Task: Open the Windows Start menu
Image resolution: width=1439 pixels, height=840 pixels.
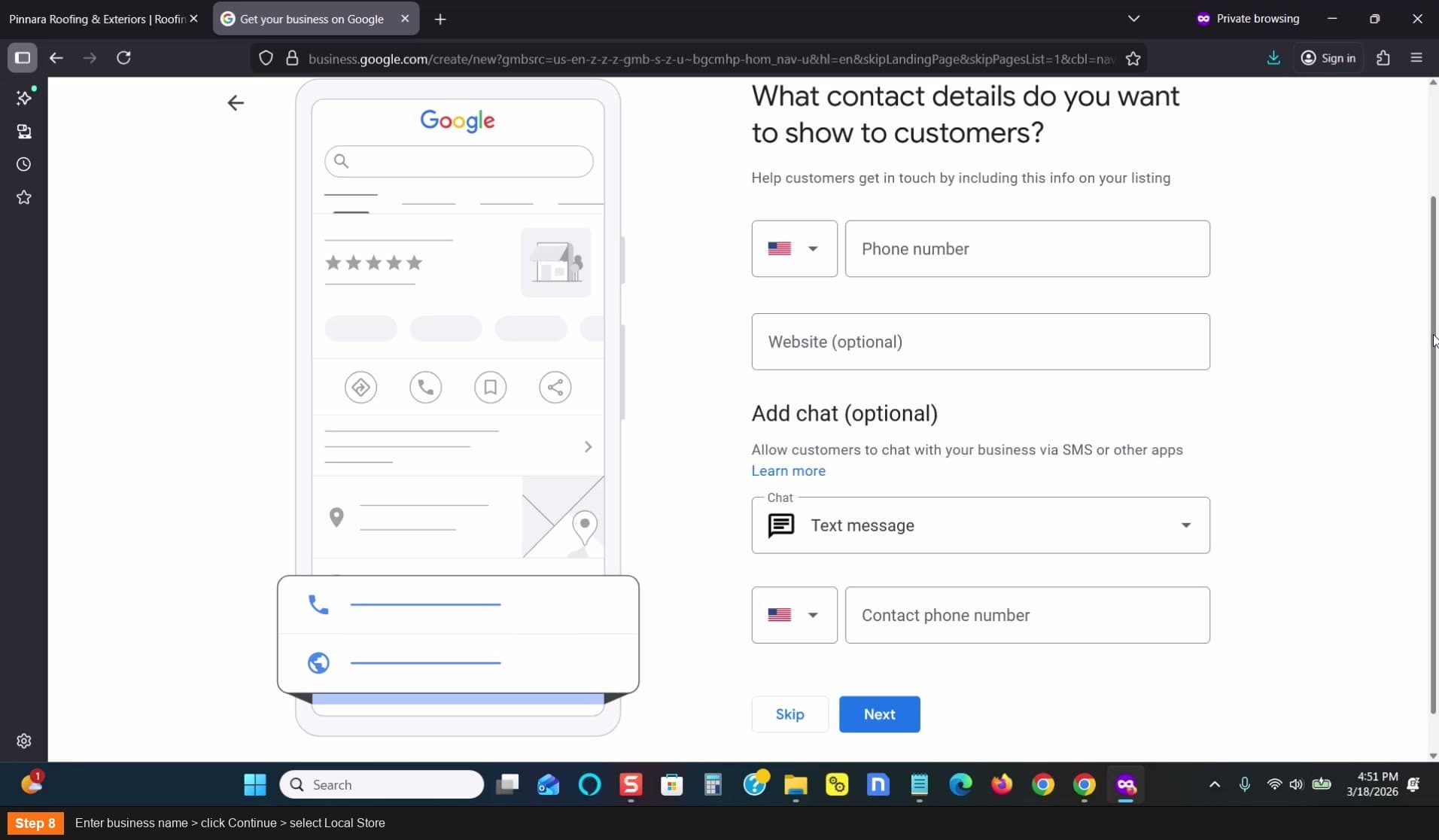Action: [x=255, y=784]
